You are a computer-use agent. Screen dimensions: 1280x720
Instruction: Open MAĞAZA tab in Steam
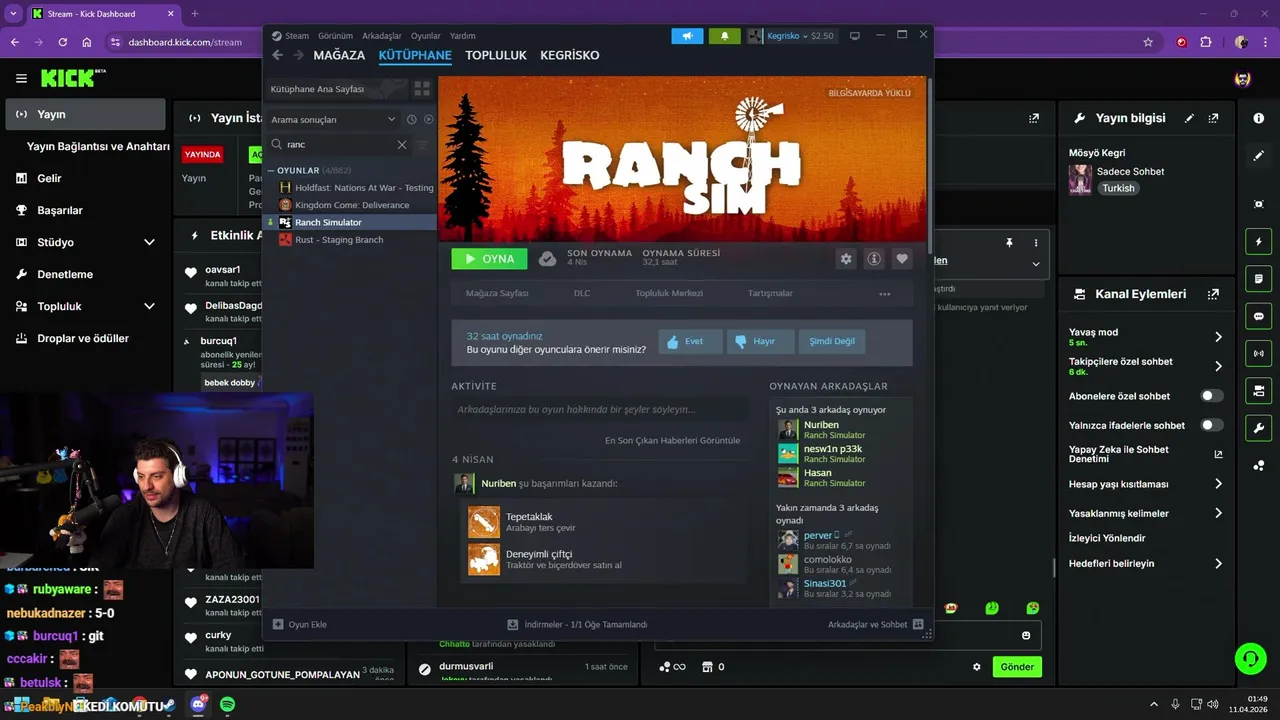coord(339,55)
